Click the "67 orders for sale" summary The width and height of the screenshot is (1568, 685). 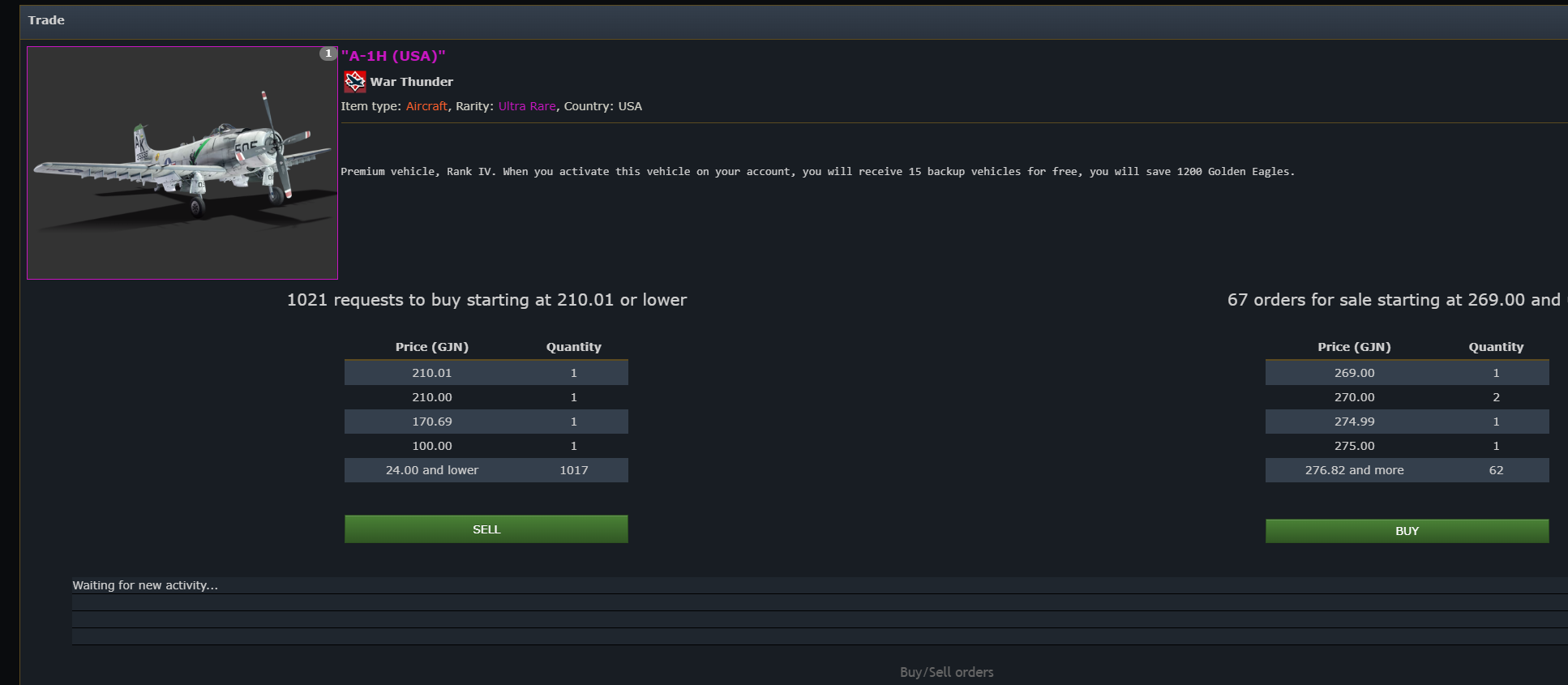1397,300
